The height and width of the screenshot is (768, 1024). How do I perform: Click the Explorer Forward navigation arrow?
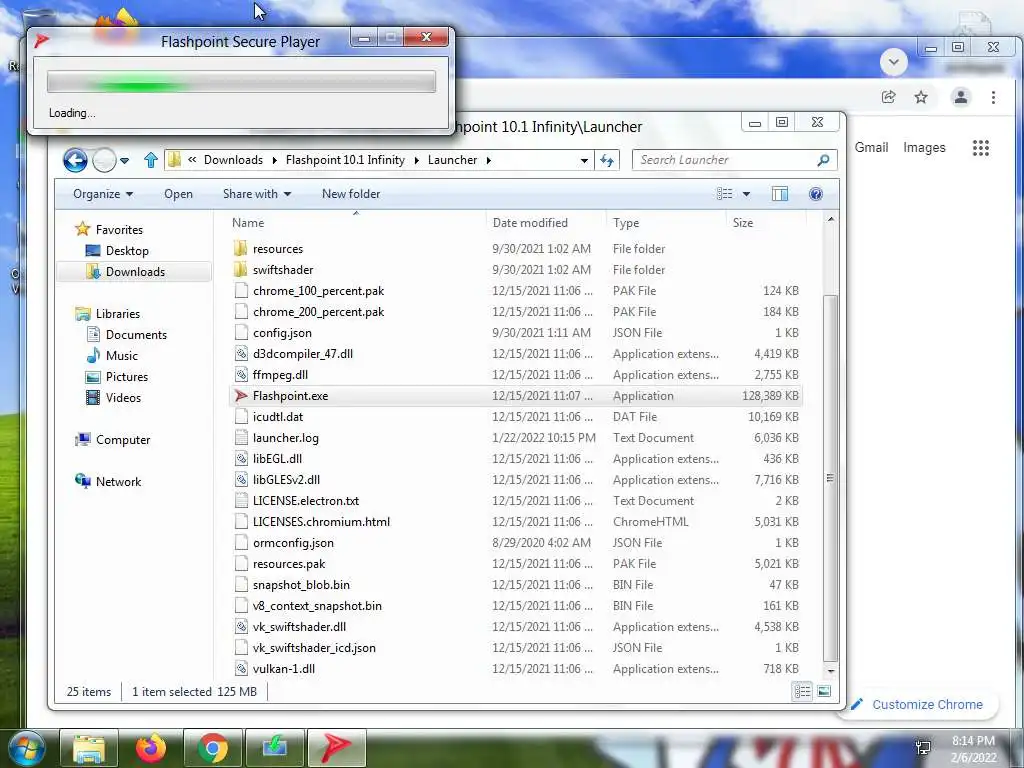click(x=104, y=160)
